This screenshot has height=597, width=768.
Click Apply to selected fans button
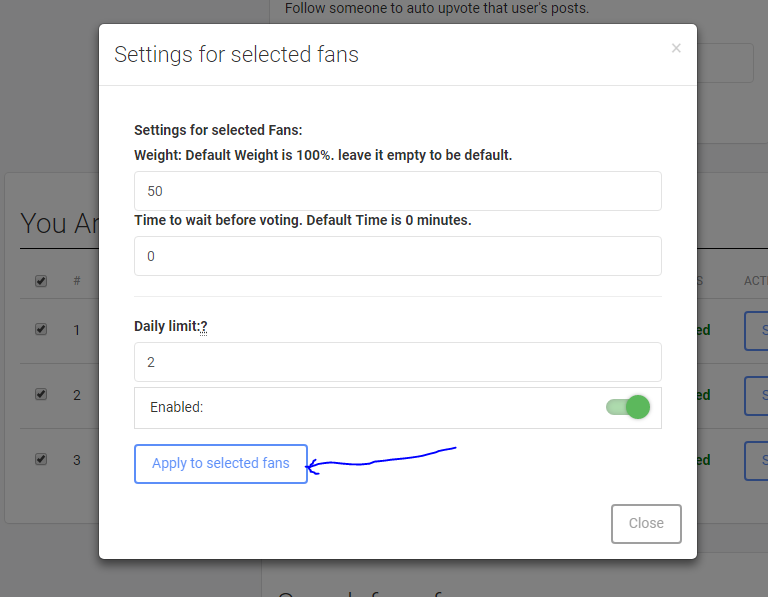221,464
